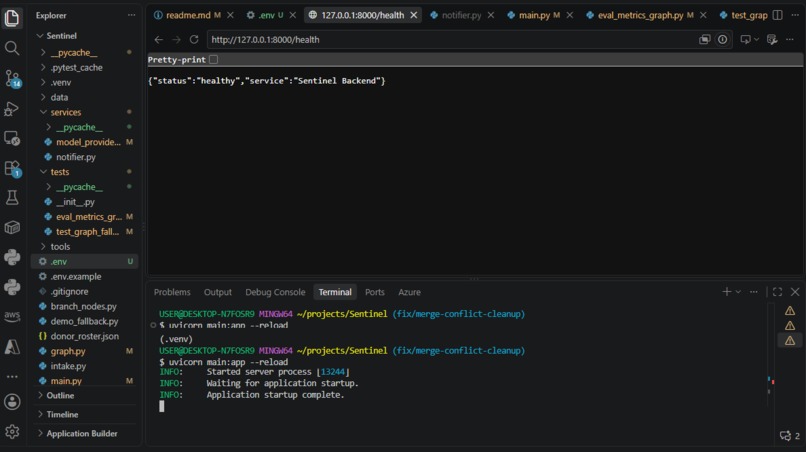
Task: Open the chat icon showing 2
Action: point(790,436)
